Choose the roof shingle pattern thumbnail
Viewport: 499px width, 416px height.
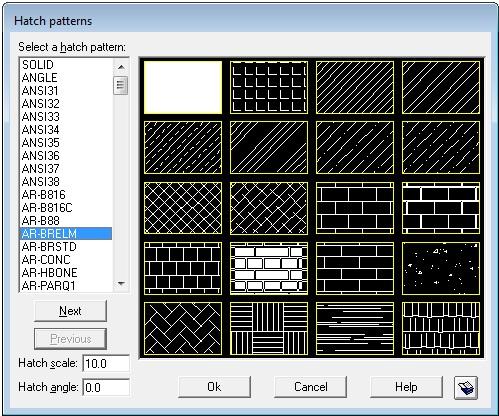pos(441,329)
